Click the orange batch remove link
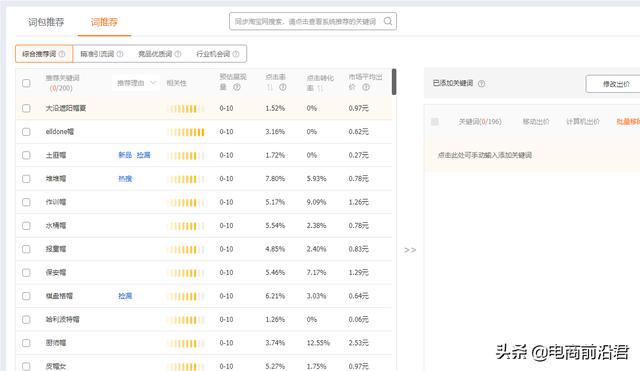The width and height of the screenshot is (640, 371). click(x=628, y=122)
